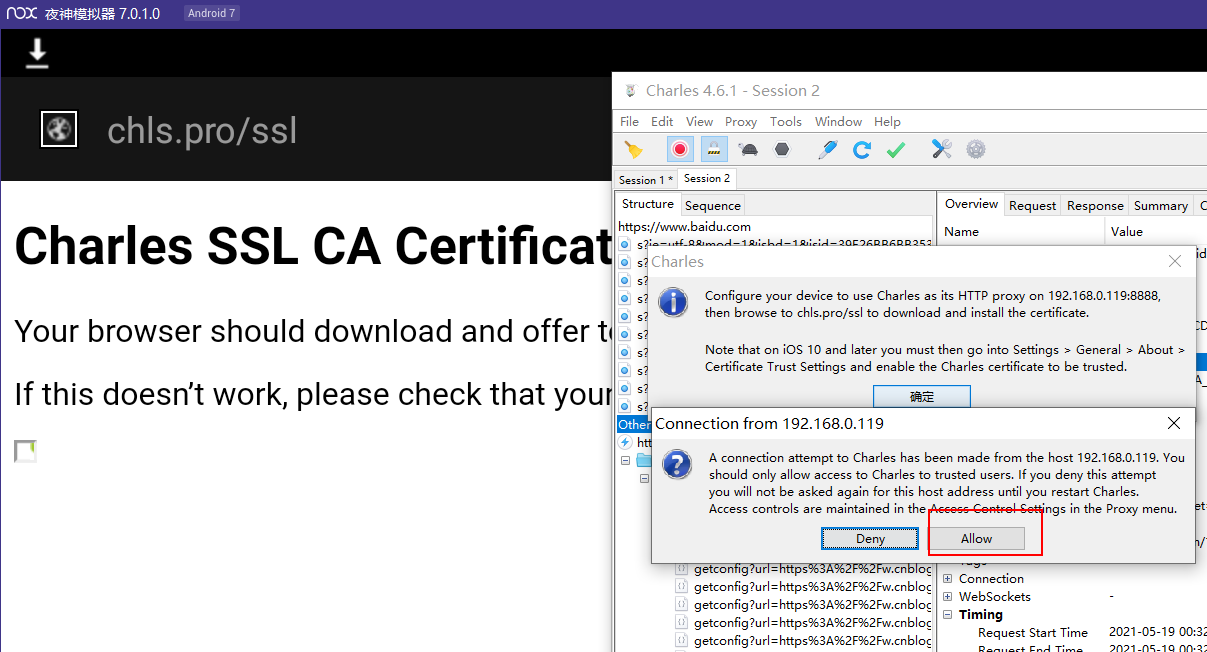Enable throttling with the turtle icon

(748, 150)
